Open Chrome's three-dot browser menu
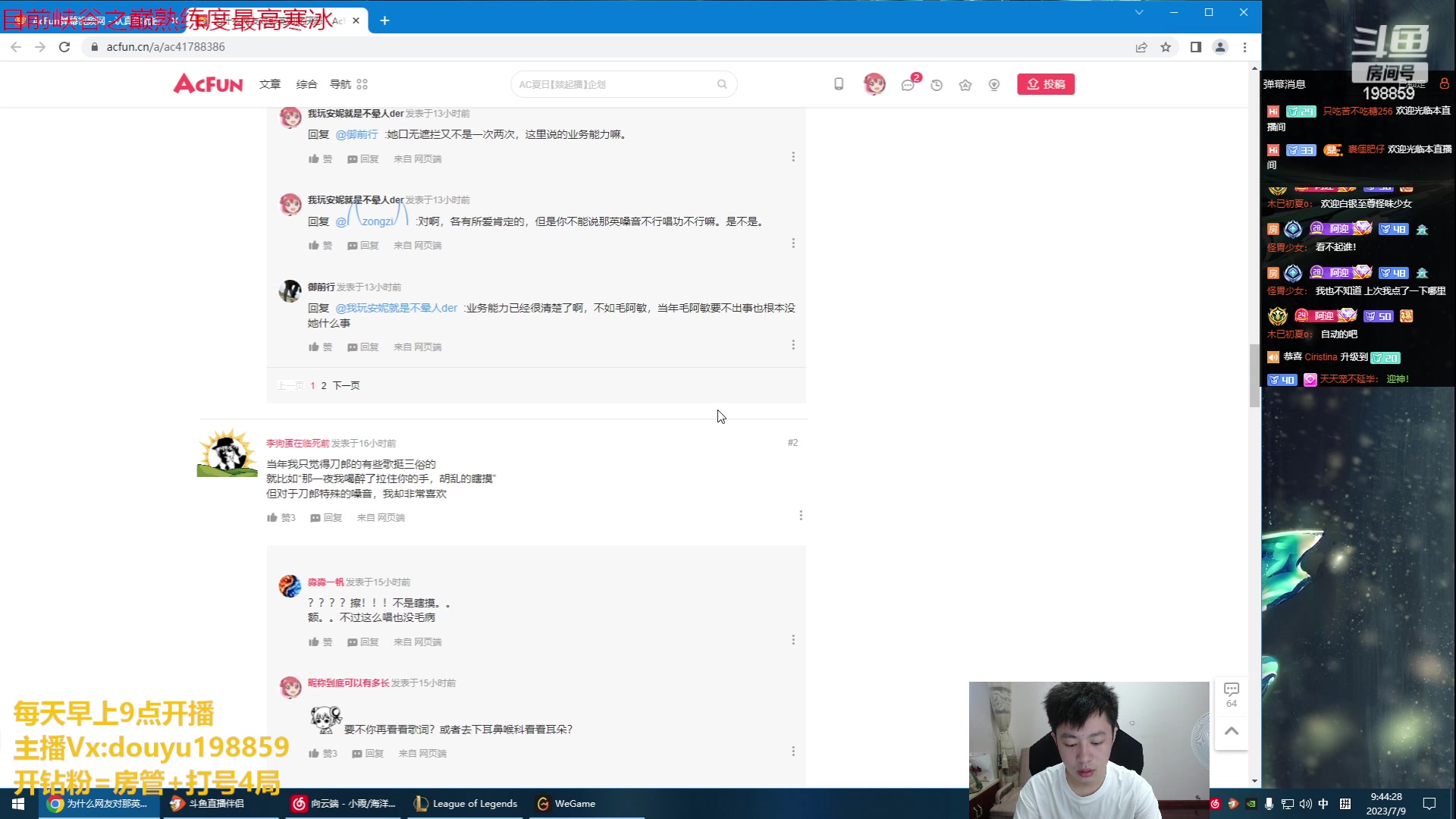This screenshot has height=819, width=1456. point(1244,47)
